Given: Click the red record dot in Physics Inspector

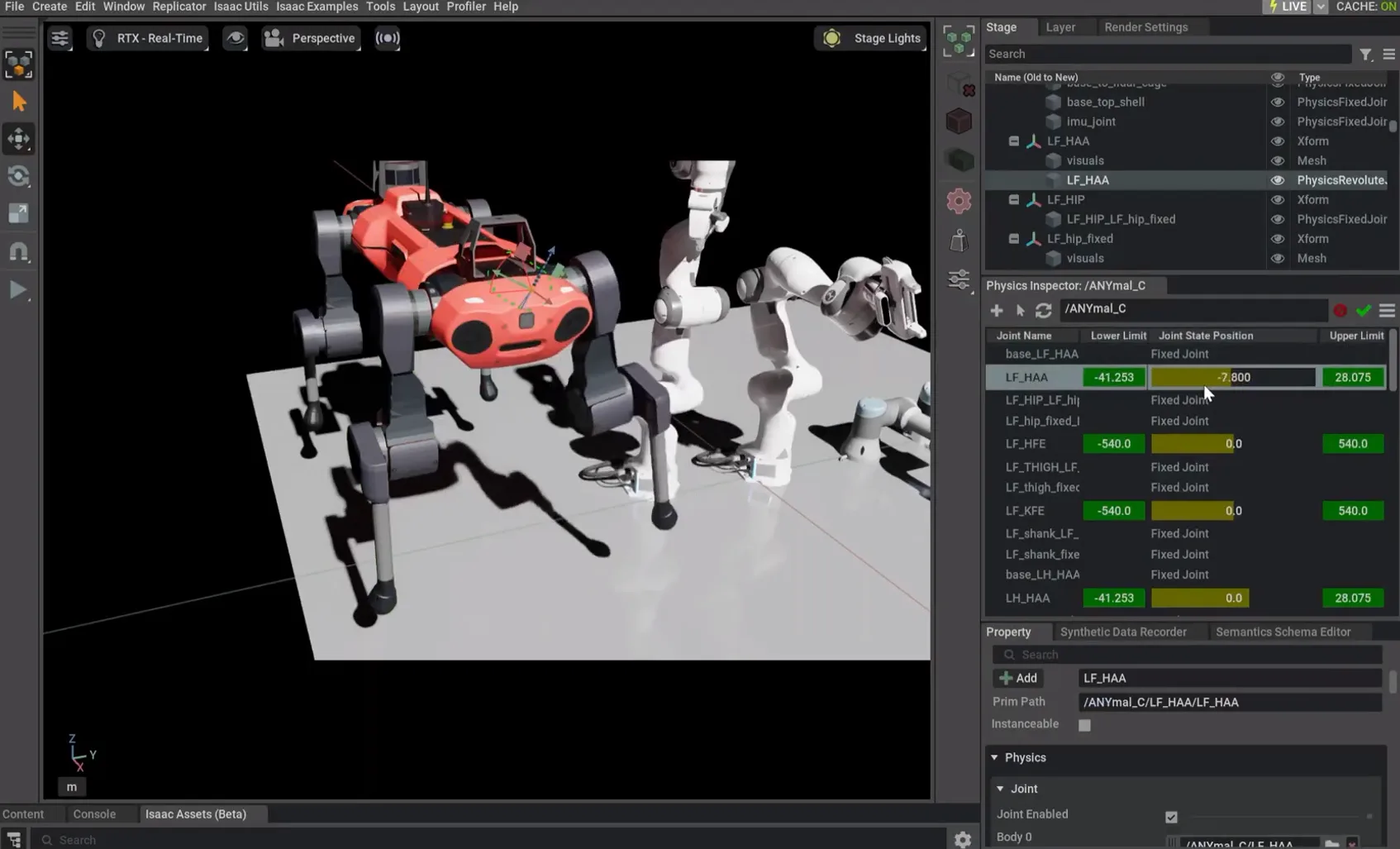Looking at the screenshot, I should coord(1340,310).
